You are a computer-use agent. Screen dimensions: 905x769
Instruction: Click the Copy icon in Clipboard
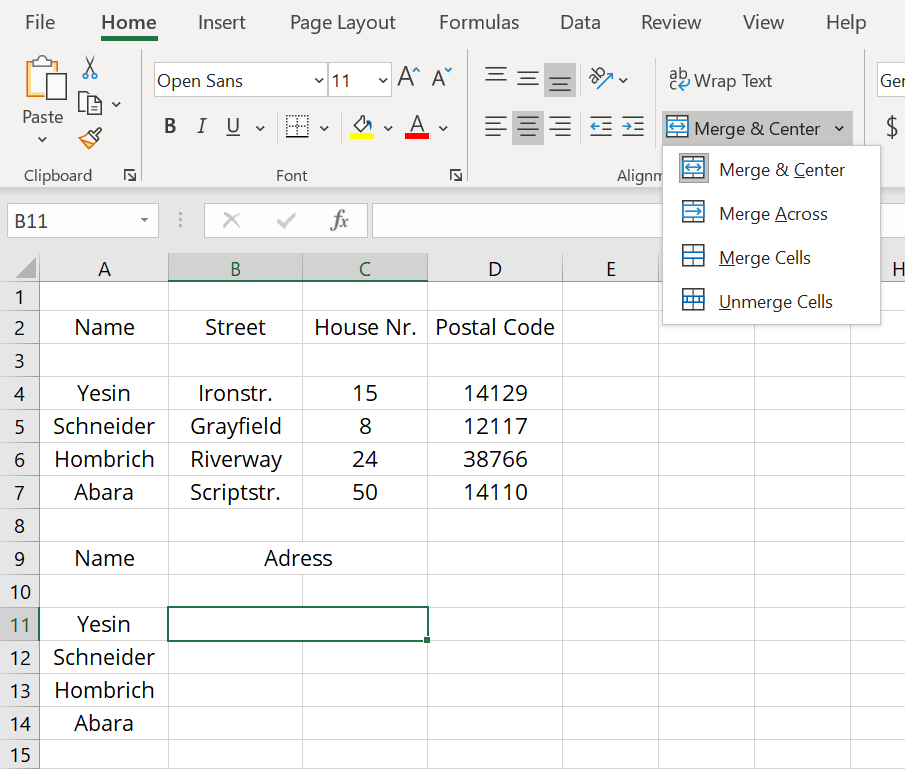[x=90, y=103]
